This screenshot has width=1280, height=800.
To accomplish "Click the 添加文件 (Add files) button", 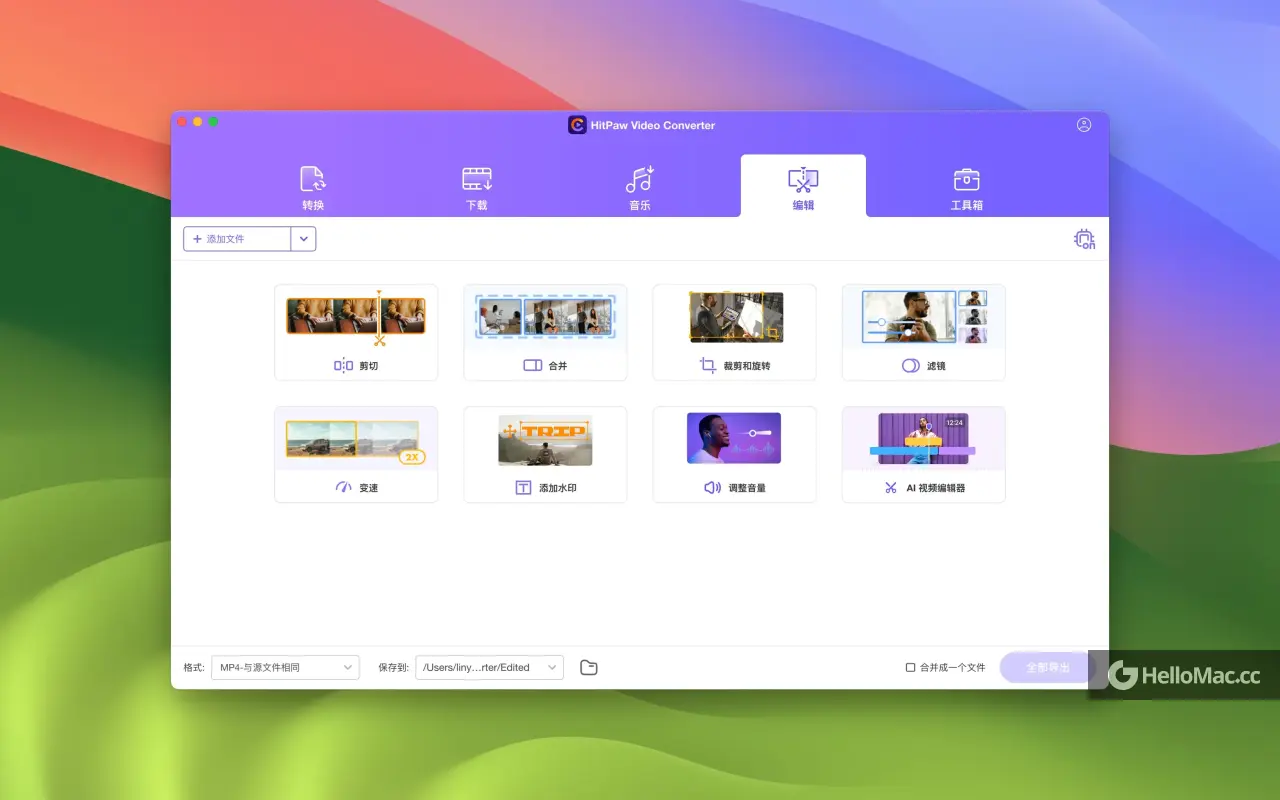I will [x=237, y=239].
